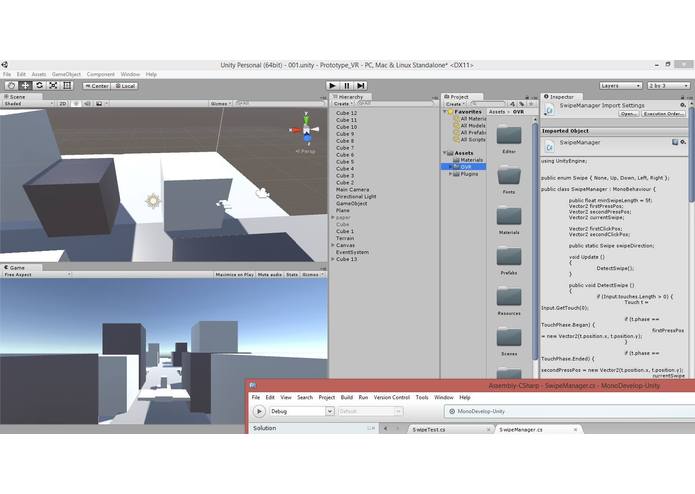Click the scene orientation gizmo
This screenshot has width=695, height=494.
point(306,129)
